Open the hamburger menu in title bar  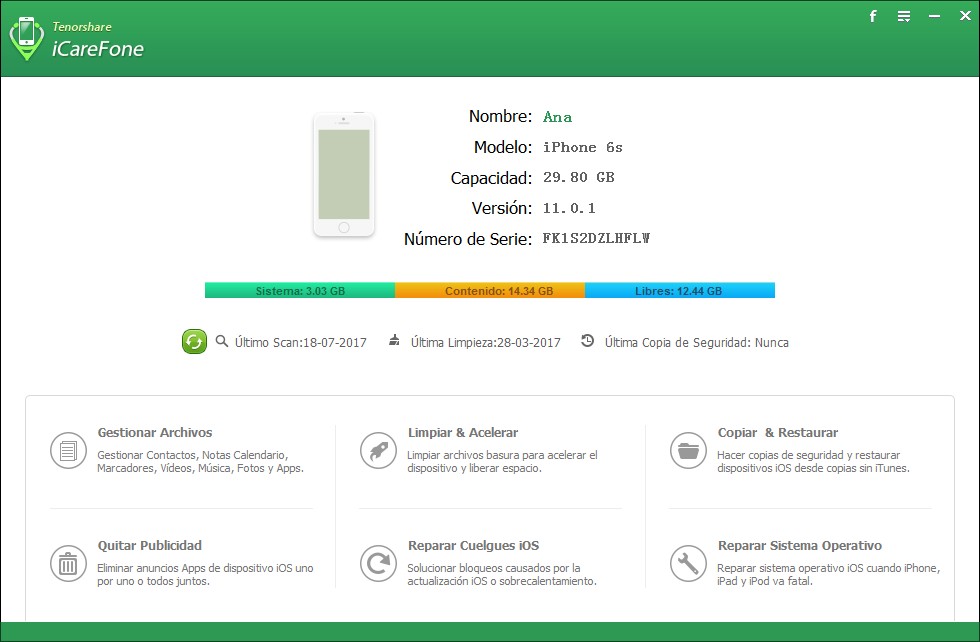coord(904,16)
